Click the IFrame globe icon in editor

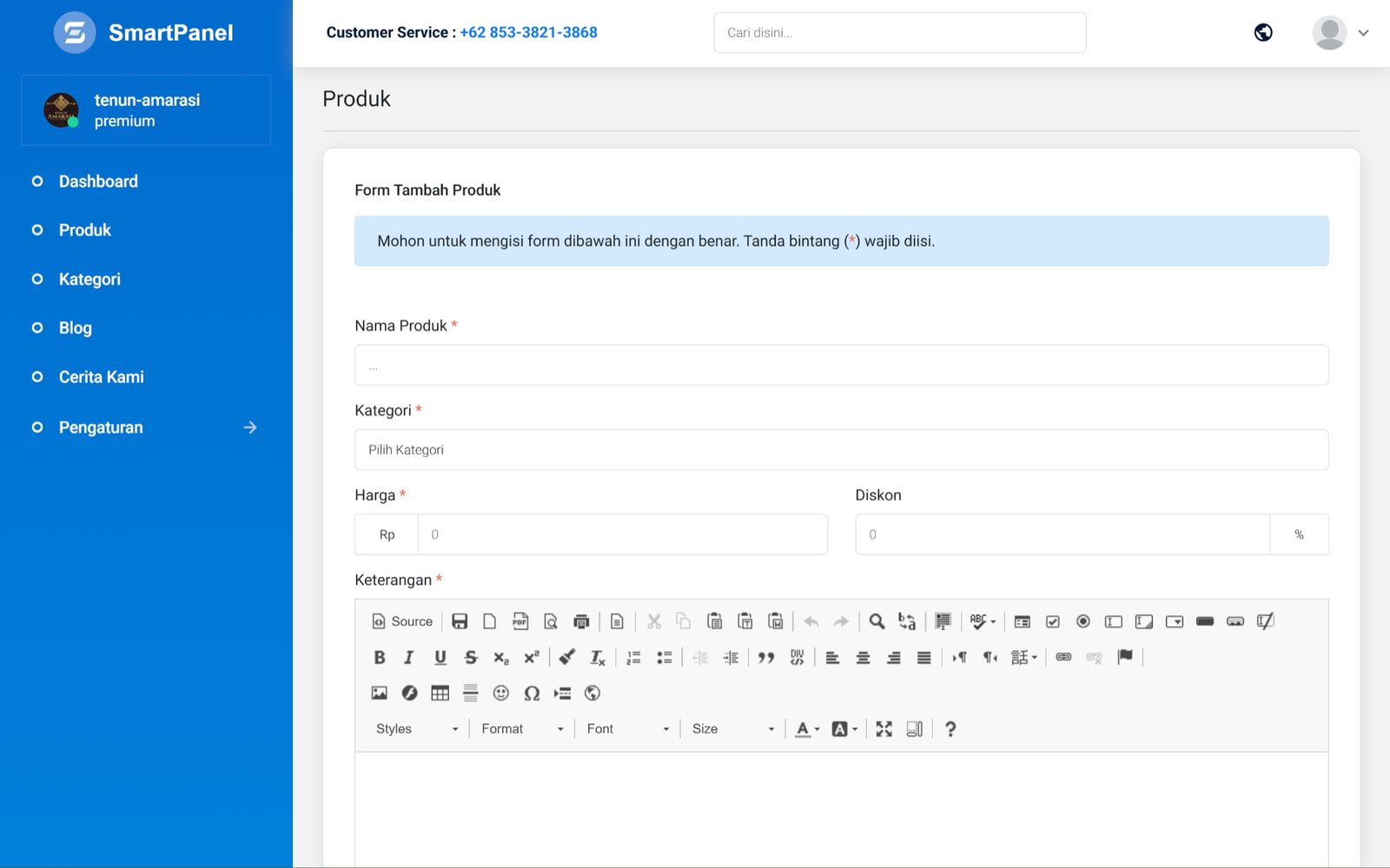(x=592, y=693)
